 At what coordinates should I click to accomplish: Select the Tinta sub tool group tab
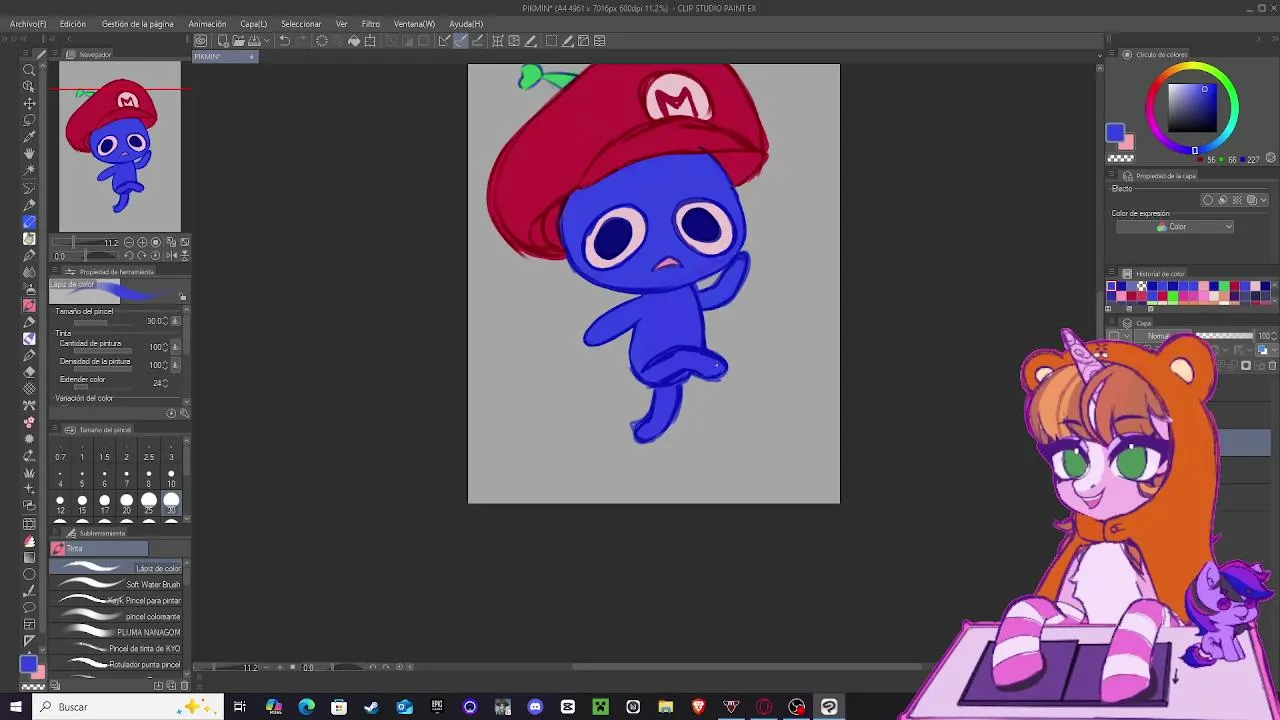click(99, 548)
